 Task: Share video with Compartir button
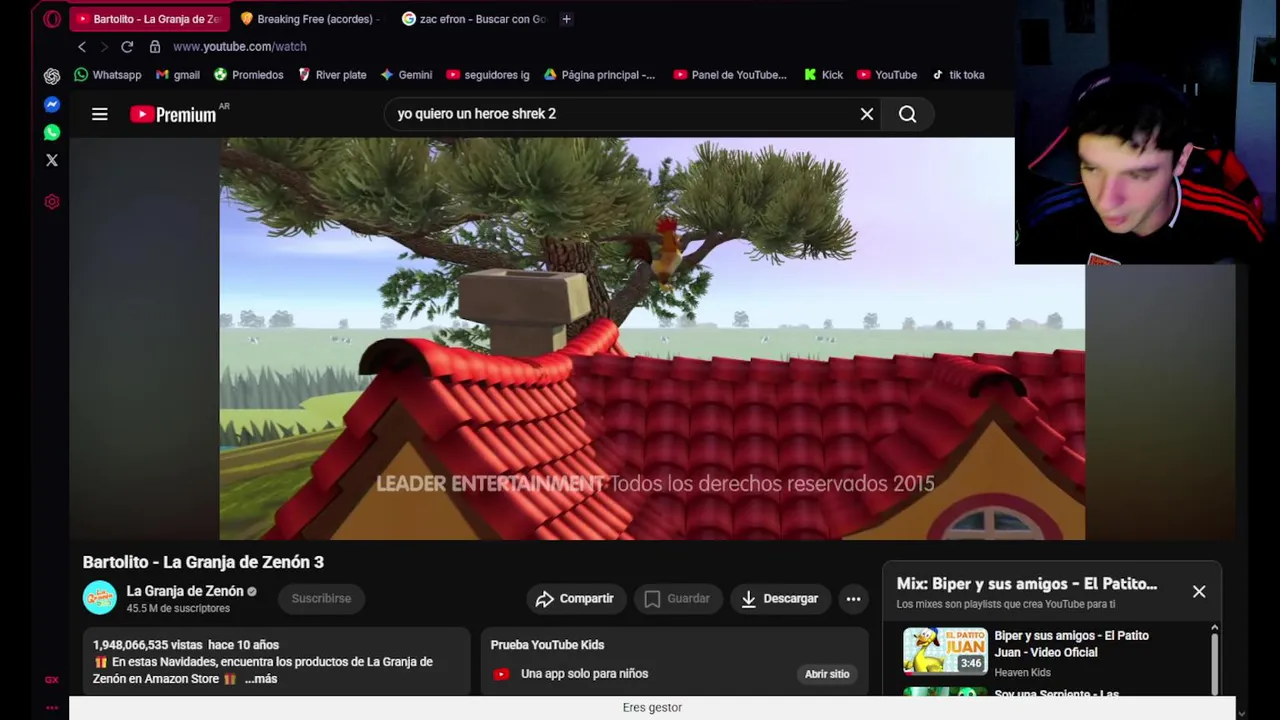click(x=575, y=599)
